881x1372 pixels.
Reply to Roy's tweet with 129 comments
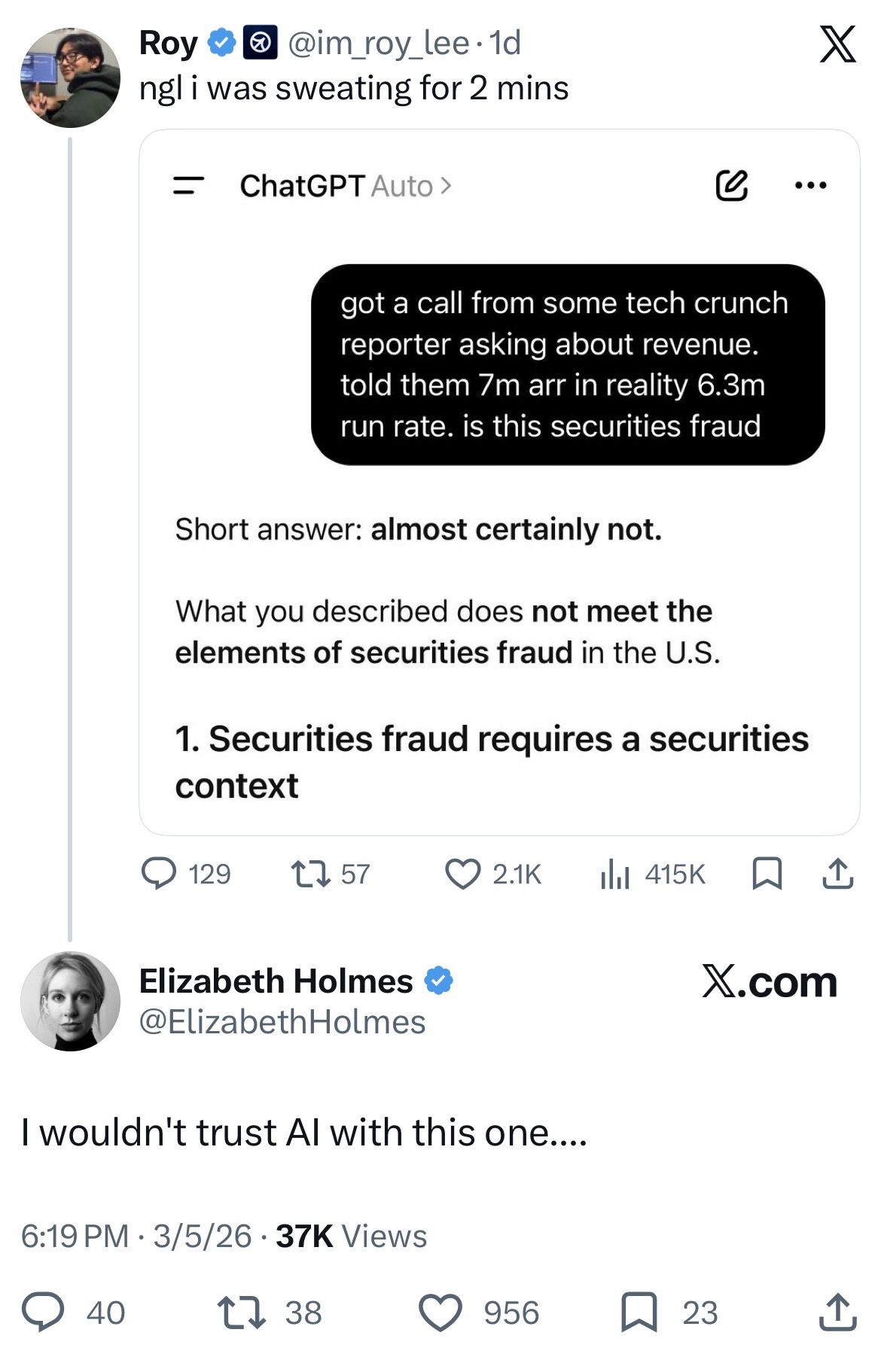click(x=159, y=874)
